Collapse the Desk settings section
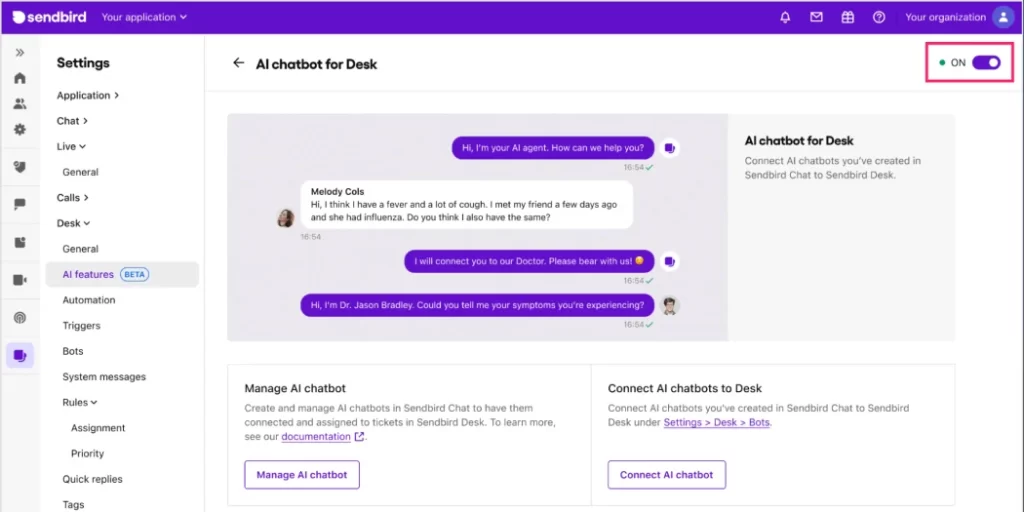 point(74,223)
